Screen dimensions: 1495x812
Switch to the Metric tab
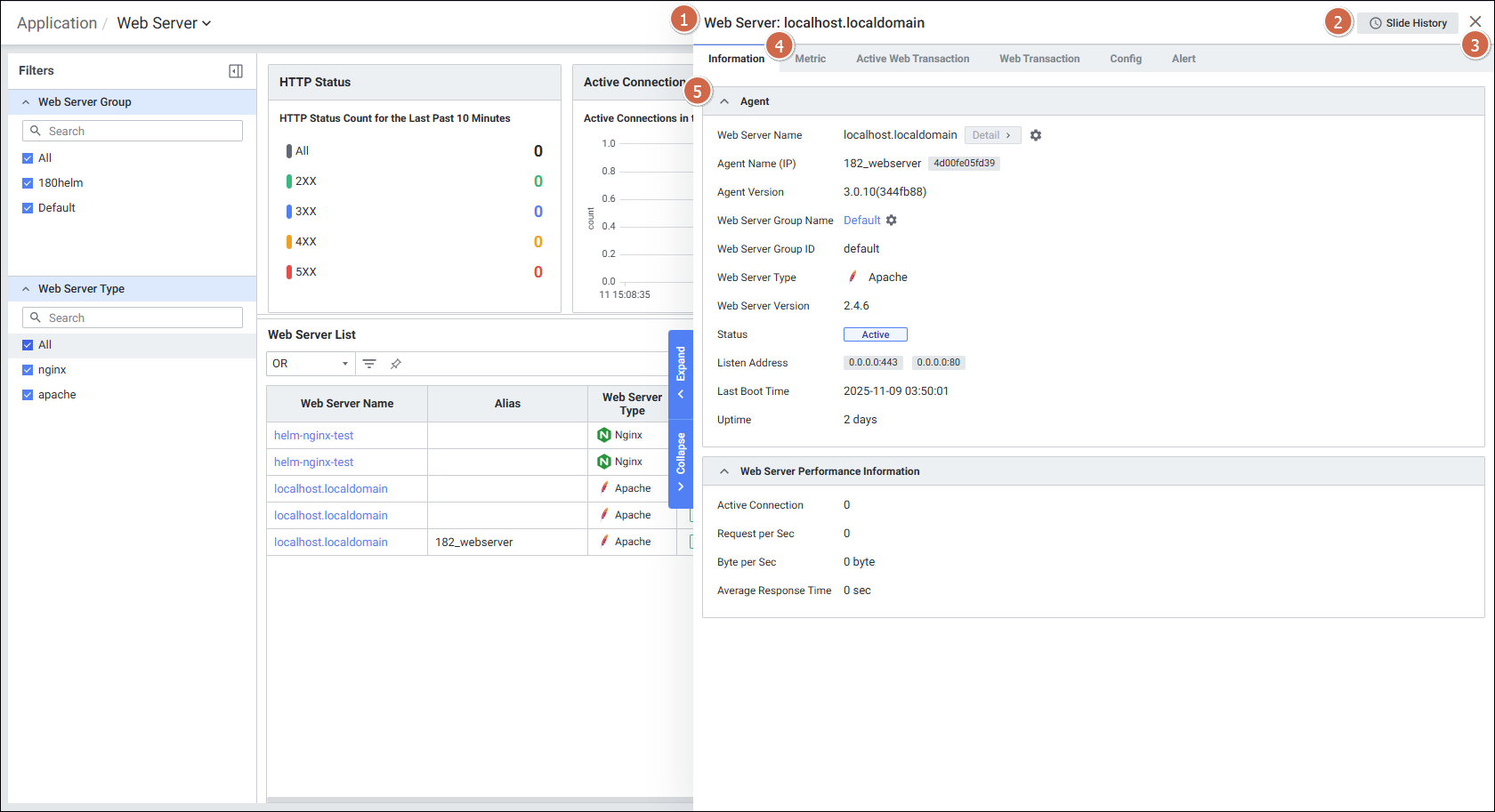(x=810, y=59)
